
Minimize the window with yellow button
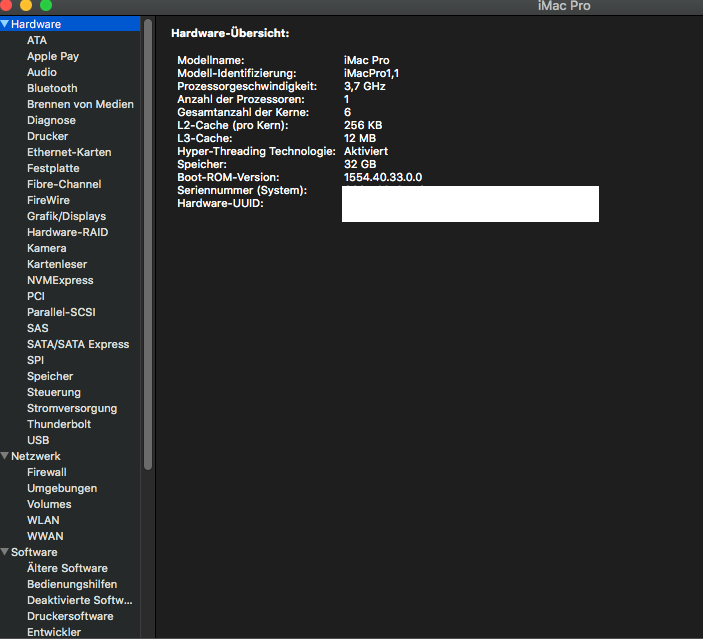(26, 5)
